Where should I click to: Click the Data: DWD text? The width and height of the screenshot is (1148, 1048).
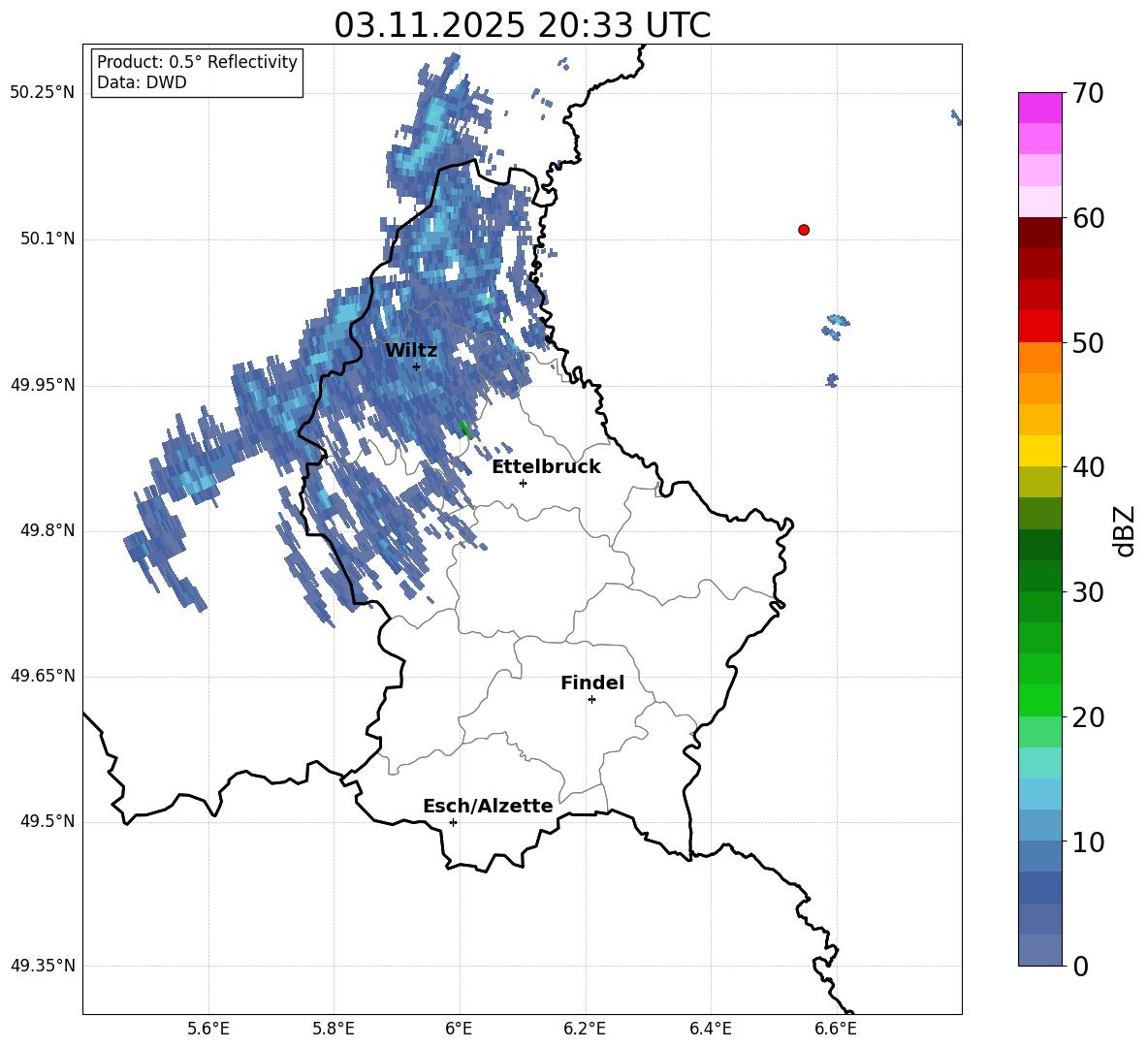click(142, 82)
